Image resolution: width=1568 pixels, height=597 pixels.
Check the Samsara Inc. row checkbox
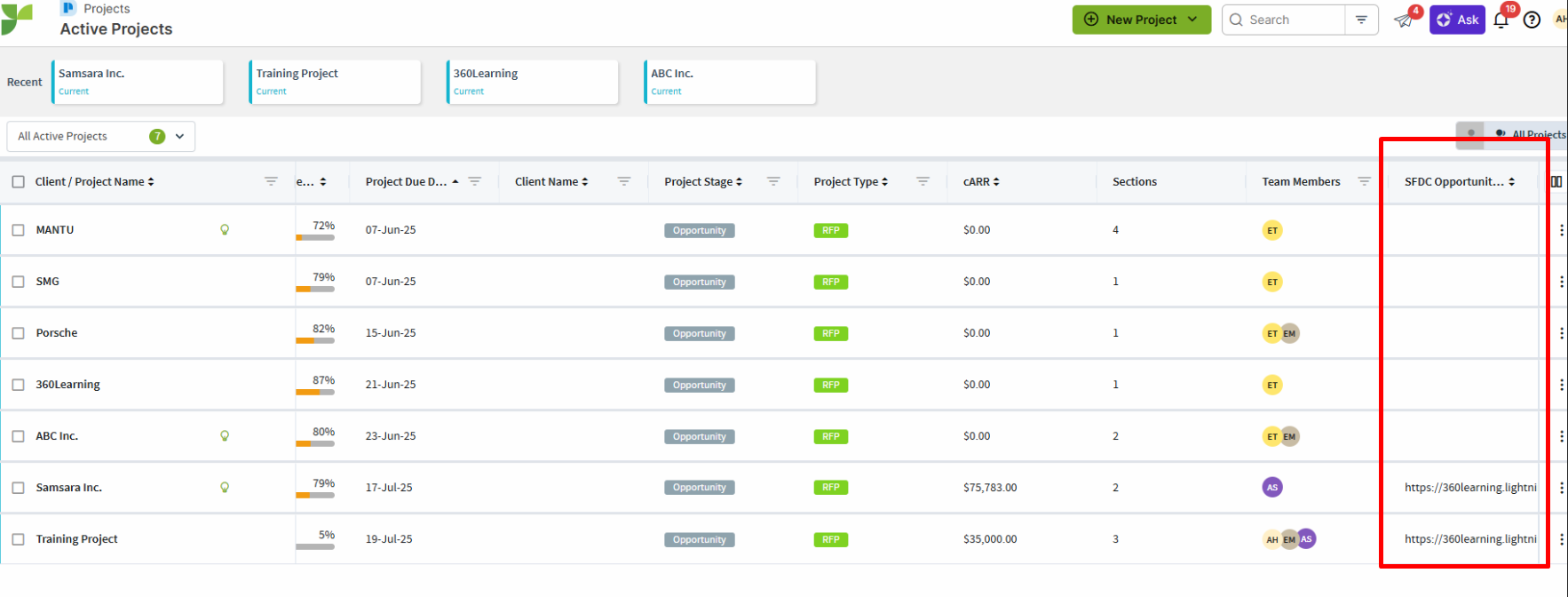18,488
